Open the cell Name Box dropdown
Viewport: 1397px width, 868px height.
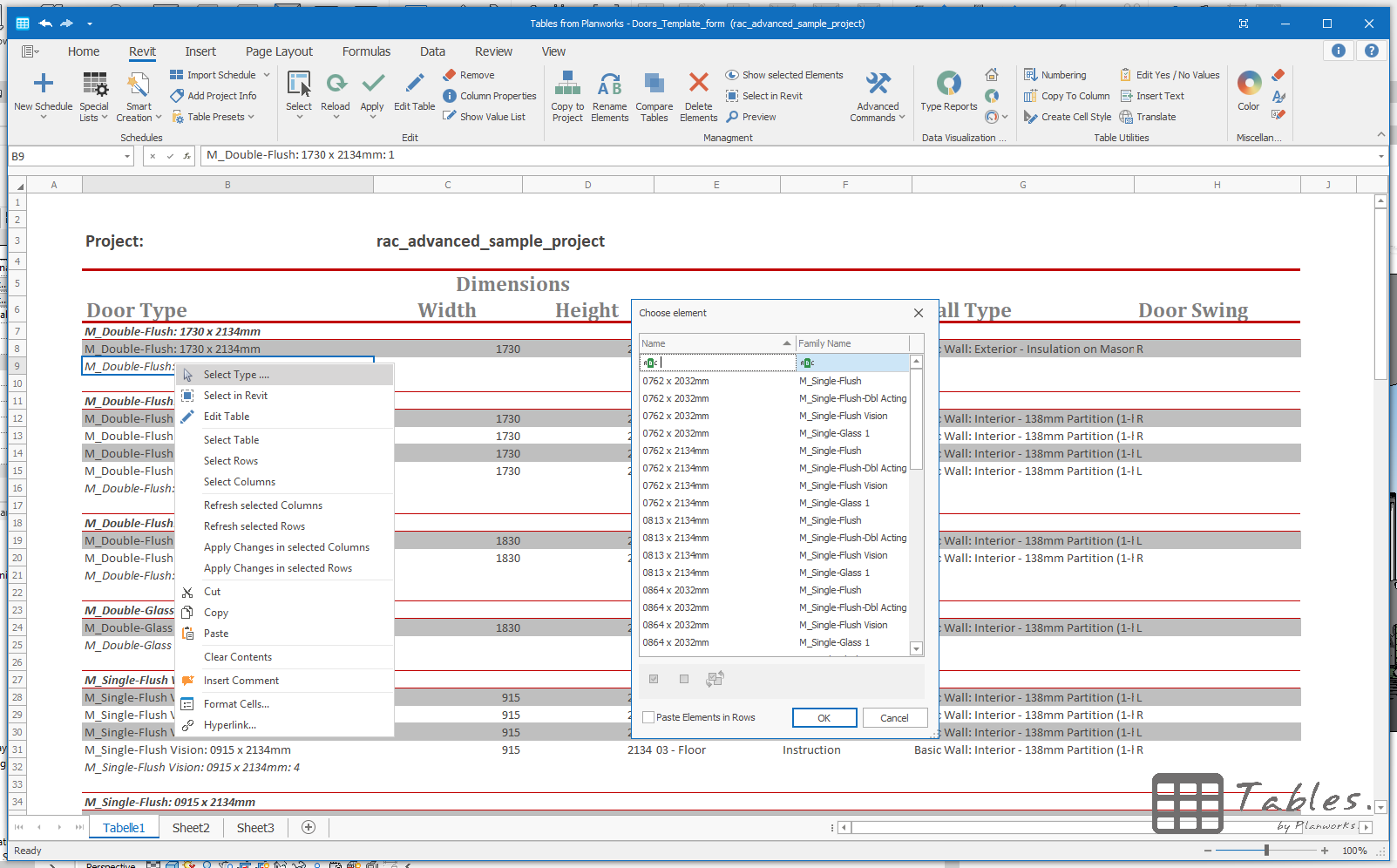[127, 157]
